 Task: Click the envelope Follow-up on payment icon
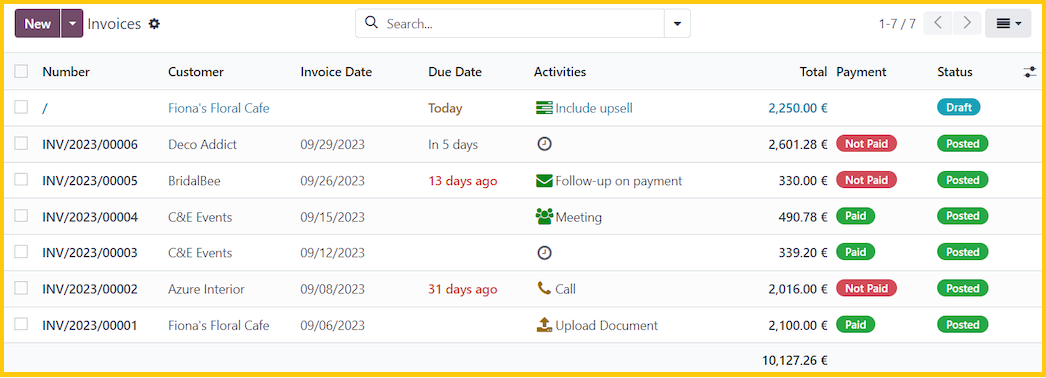544,180
